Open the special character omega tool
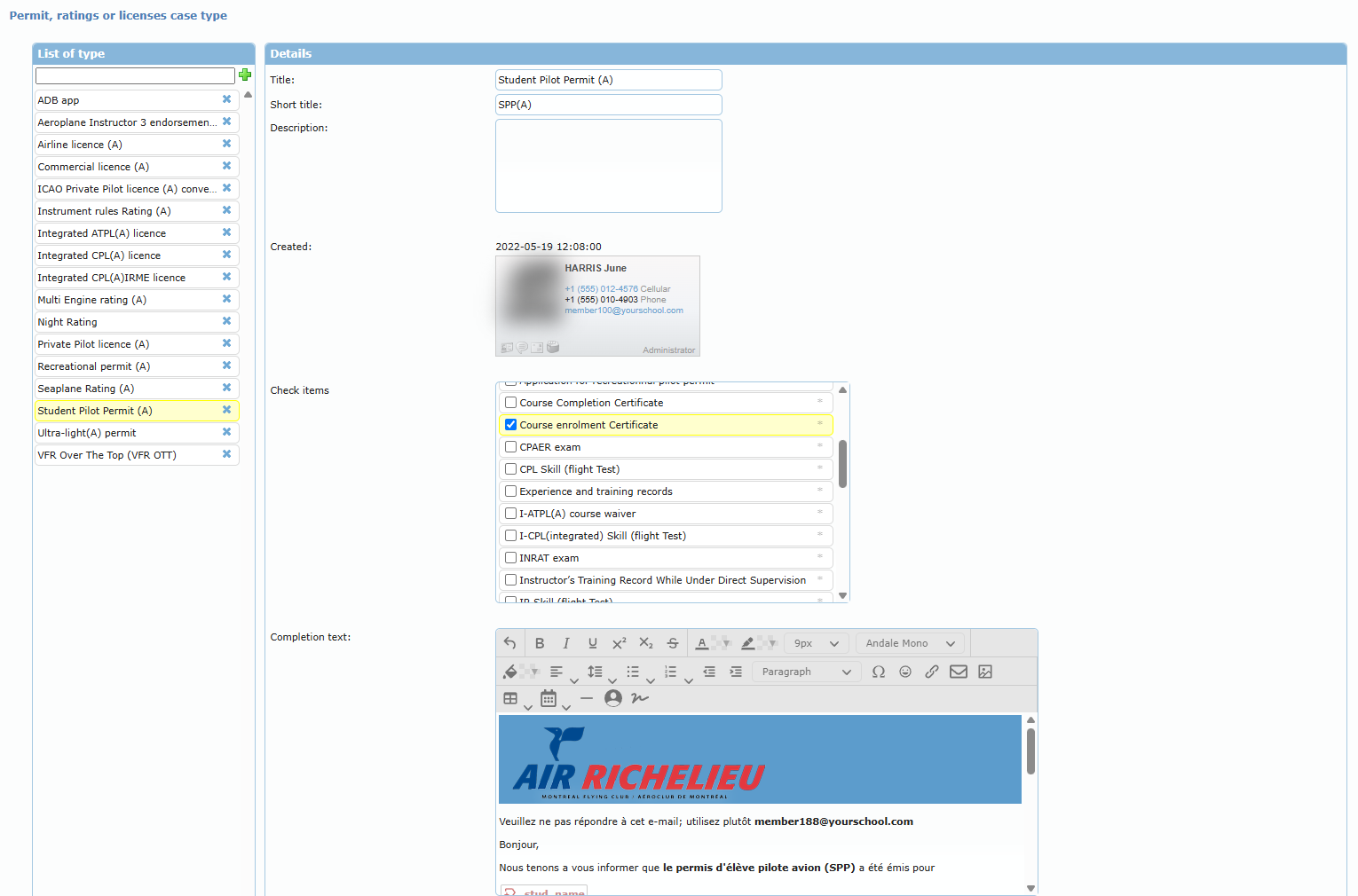1358x896 pixels. (879, 672)
